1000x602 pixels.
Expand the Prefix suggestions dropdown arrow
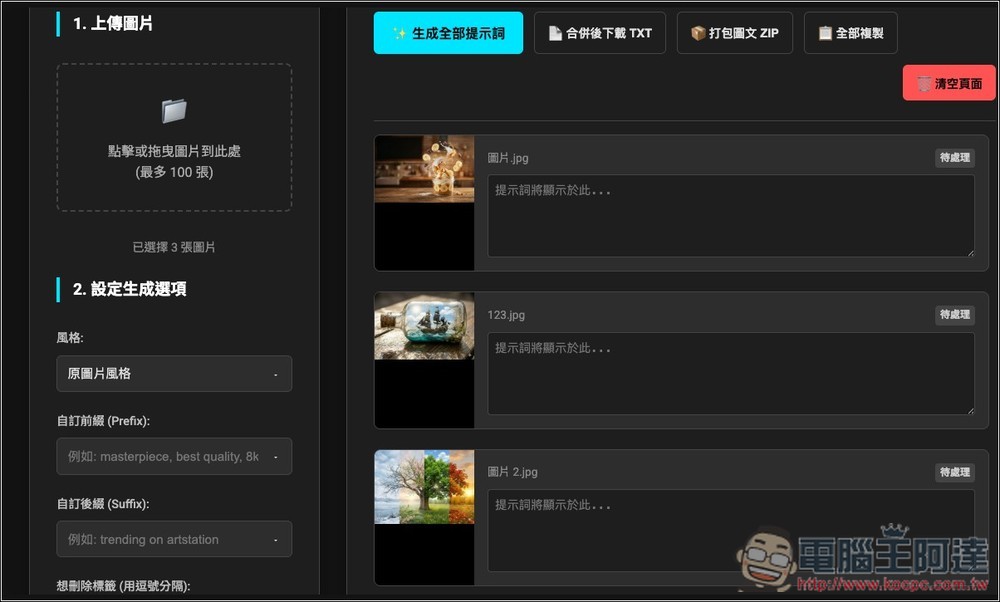pyautogui.click(x=277, y=456)
